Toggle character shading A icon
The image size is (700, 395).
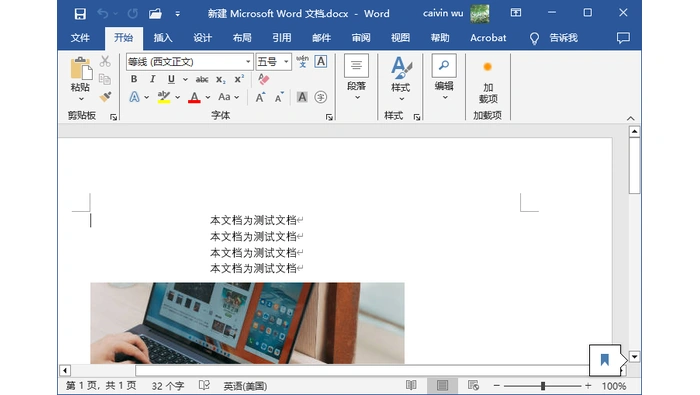(302, 97)
